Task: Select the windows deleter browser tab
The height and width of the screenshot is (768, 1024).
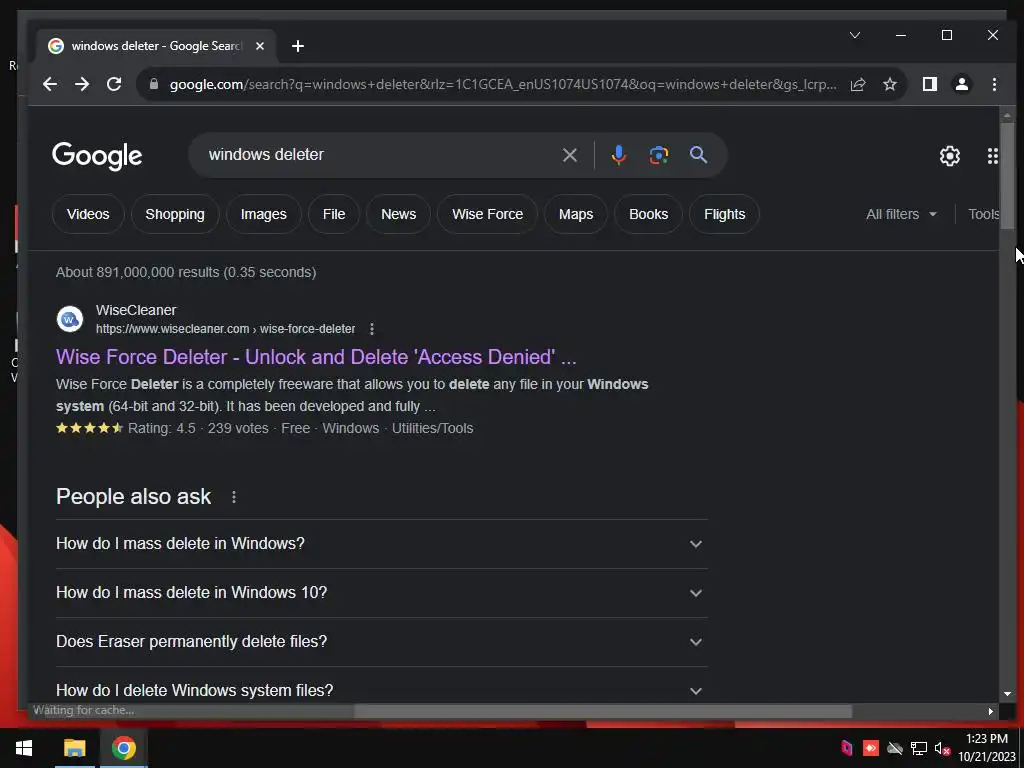Action: [155, 46]
